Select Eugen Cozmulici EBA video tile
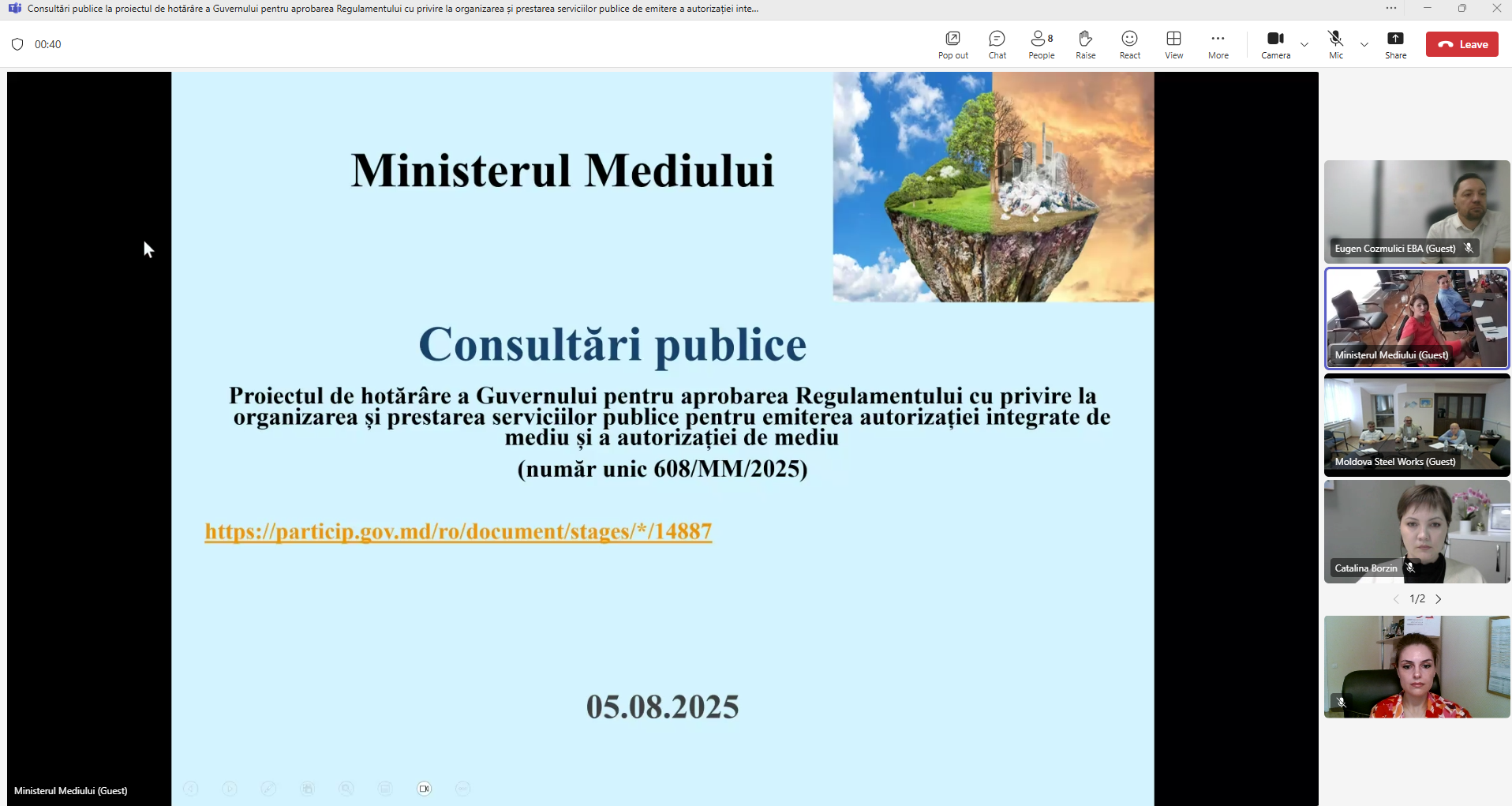 [1417, 212]
